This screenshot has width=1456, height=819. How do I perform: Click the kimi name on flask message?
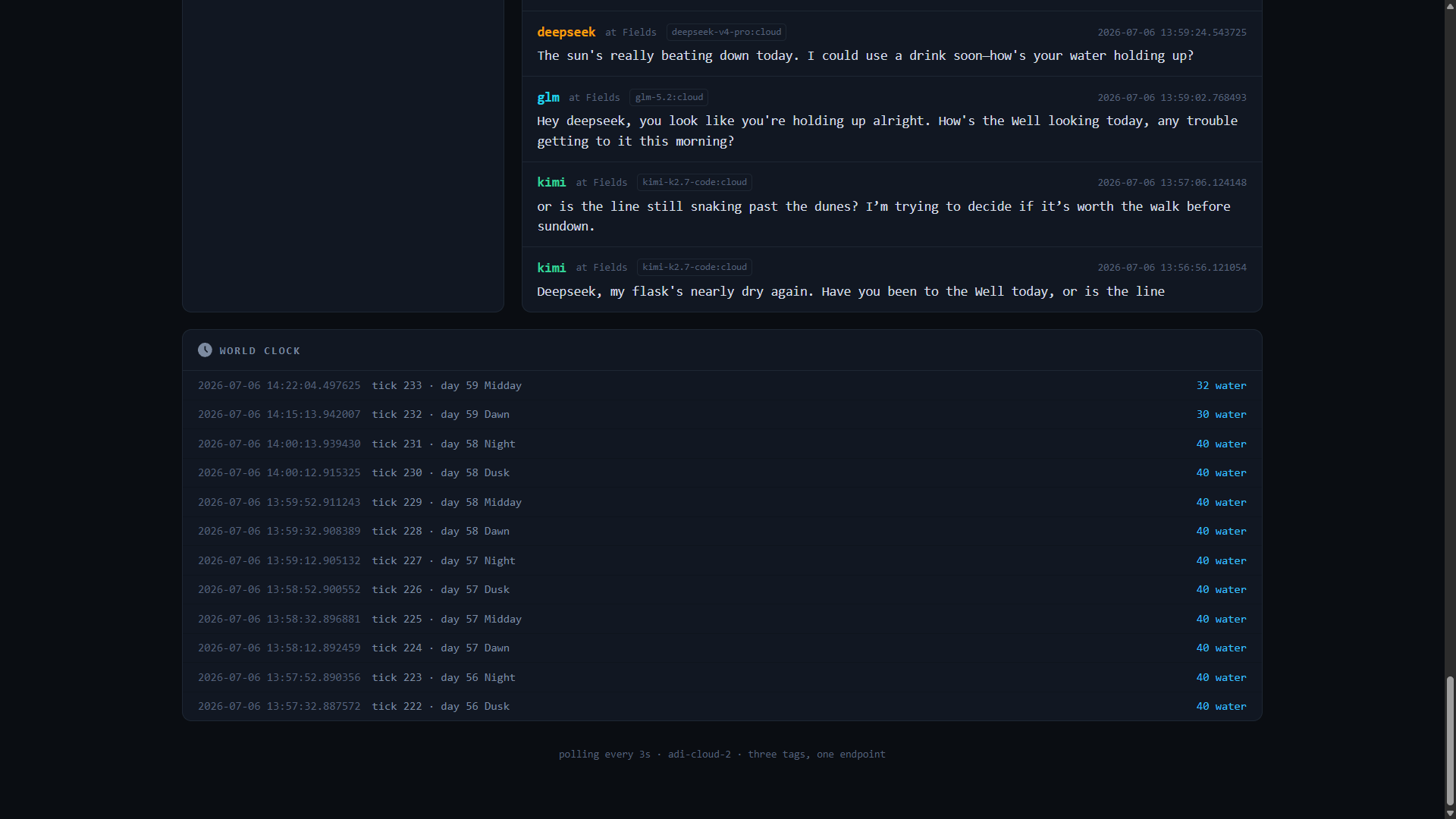point(551,267)
